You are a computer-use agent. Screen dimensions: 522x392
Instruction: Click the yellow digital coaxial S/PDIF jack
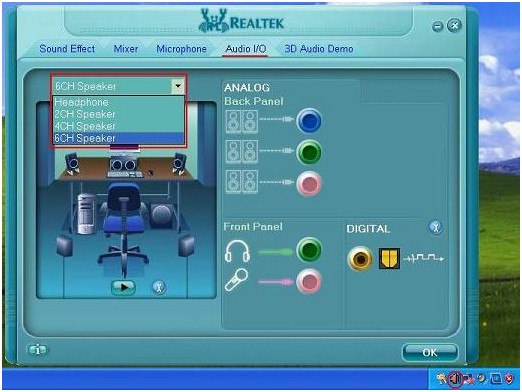tap(360, 258)
